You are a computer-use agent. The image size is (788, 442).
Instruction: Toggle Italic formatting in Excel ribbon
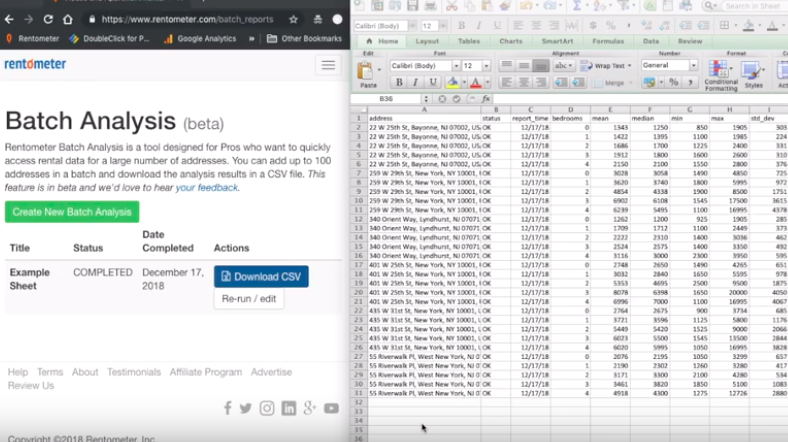414,83
